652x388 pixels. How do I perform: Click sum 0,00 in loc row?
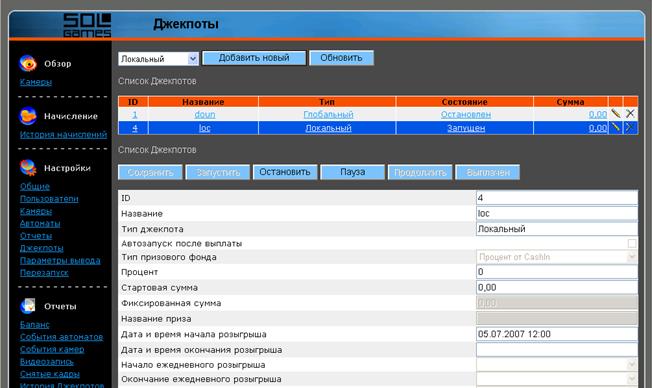[x=598, y=128]
